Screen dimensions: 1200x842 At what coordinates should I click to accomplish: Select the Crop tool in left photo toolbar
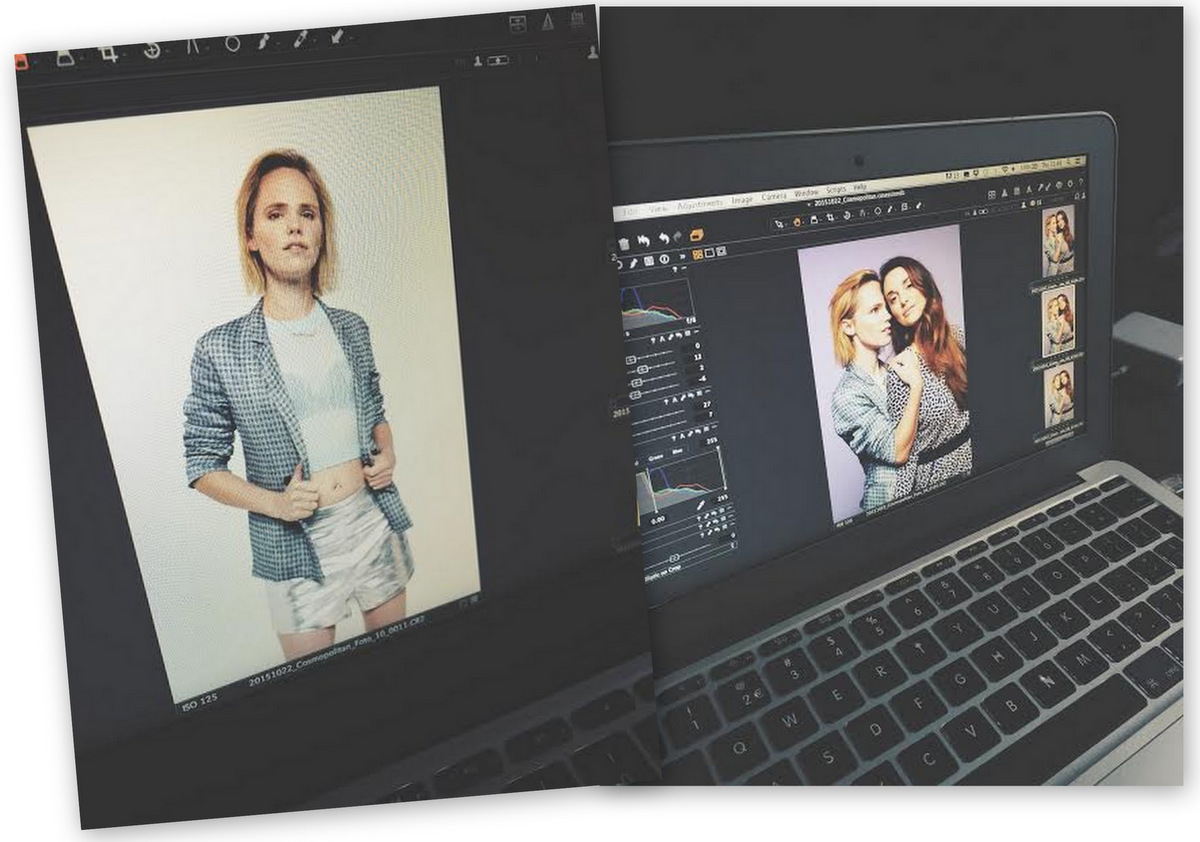(108, 54)
